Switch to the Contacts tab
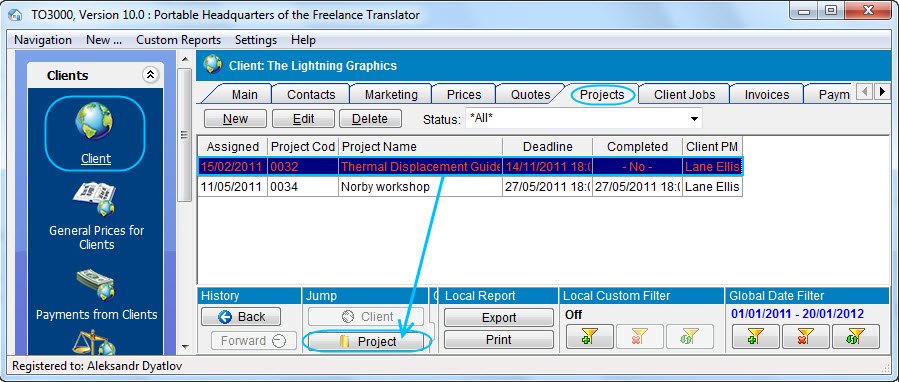 click(311, 95)
